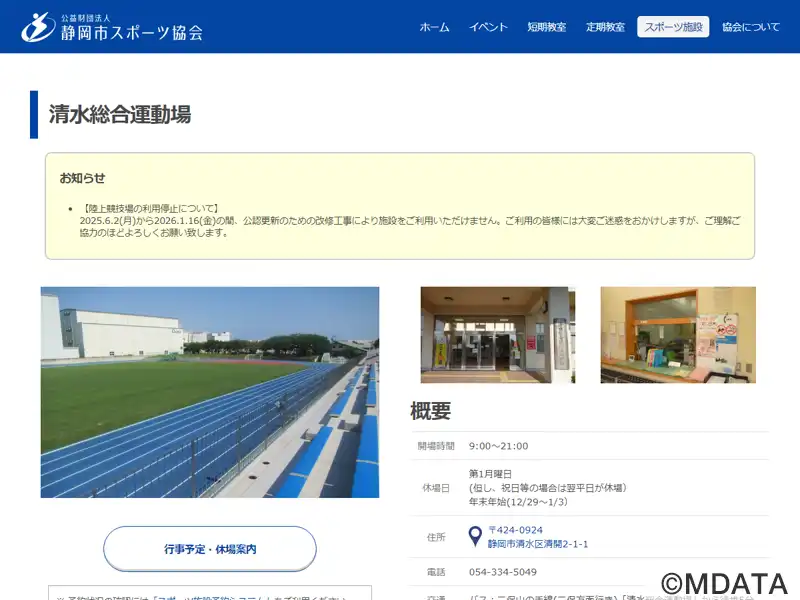The width and height of the screenshot is (800, 600).
Task: View the building entrance photo
Action: click(x=497, y=335)
